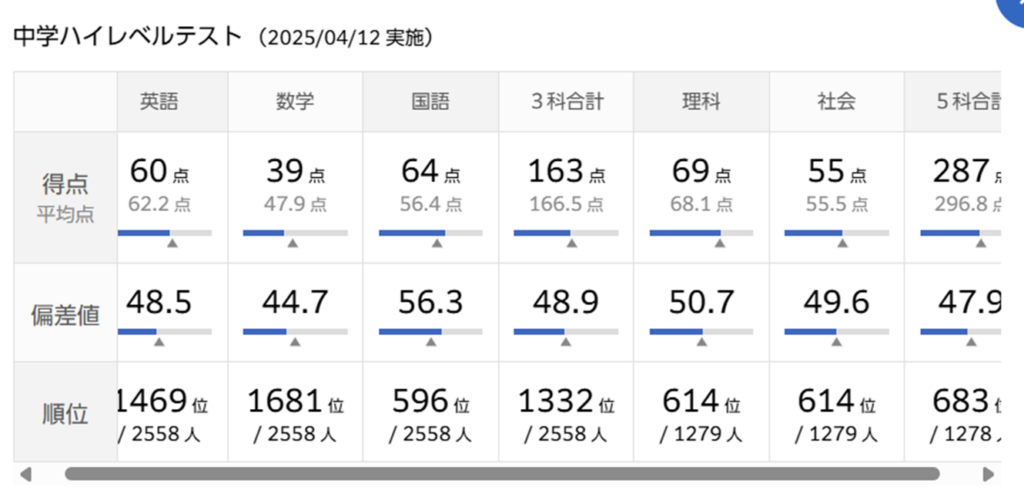Select the 英語 column header
1024x490 pixels.
coord(159,101)
